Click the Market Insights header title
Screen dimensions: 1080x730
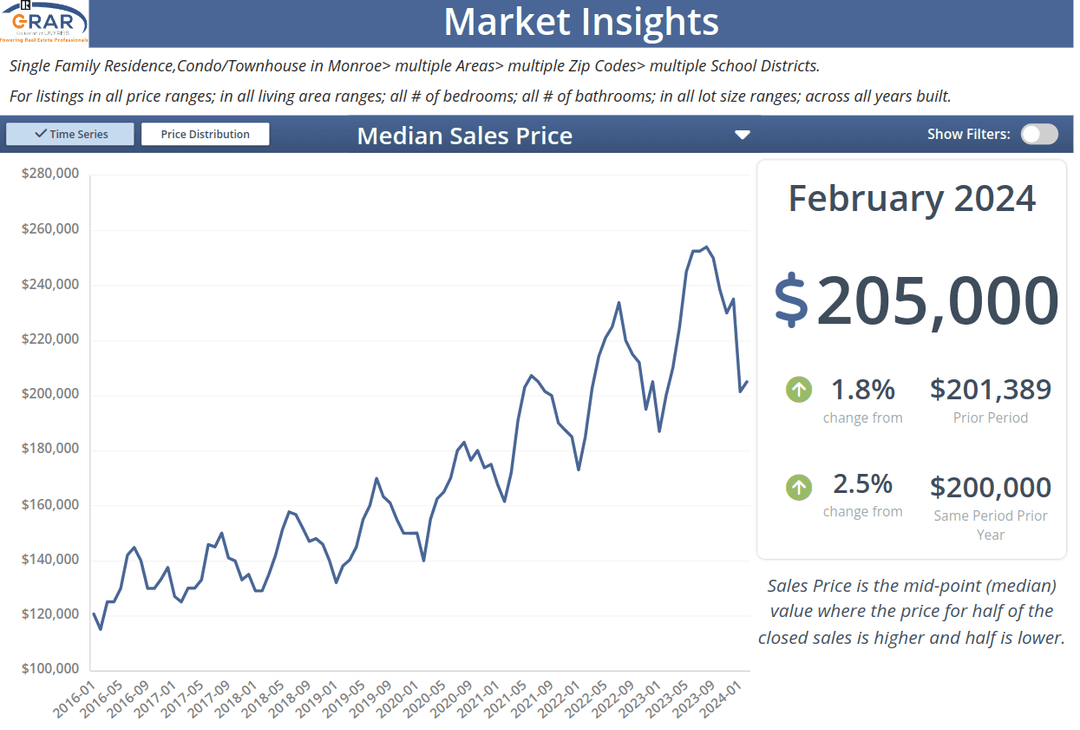coord(580,22)
